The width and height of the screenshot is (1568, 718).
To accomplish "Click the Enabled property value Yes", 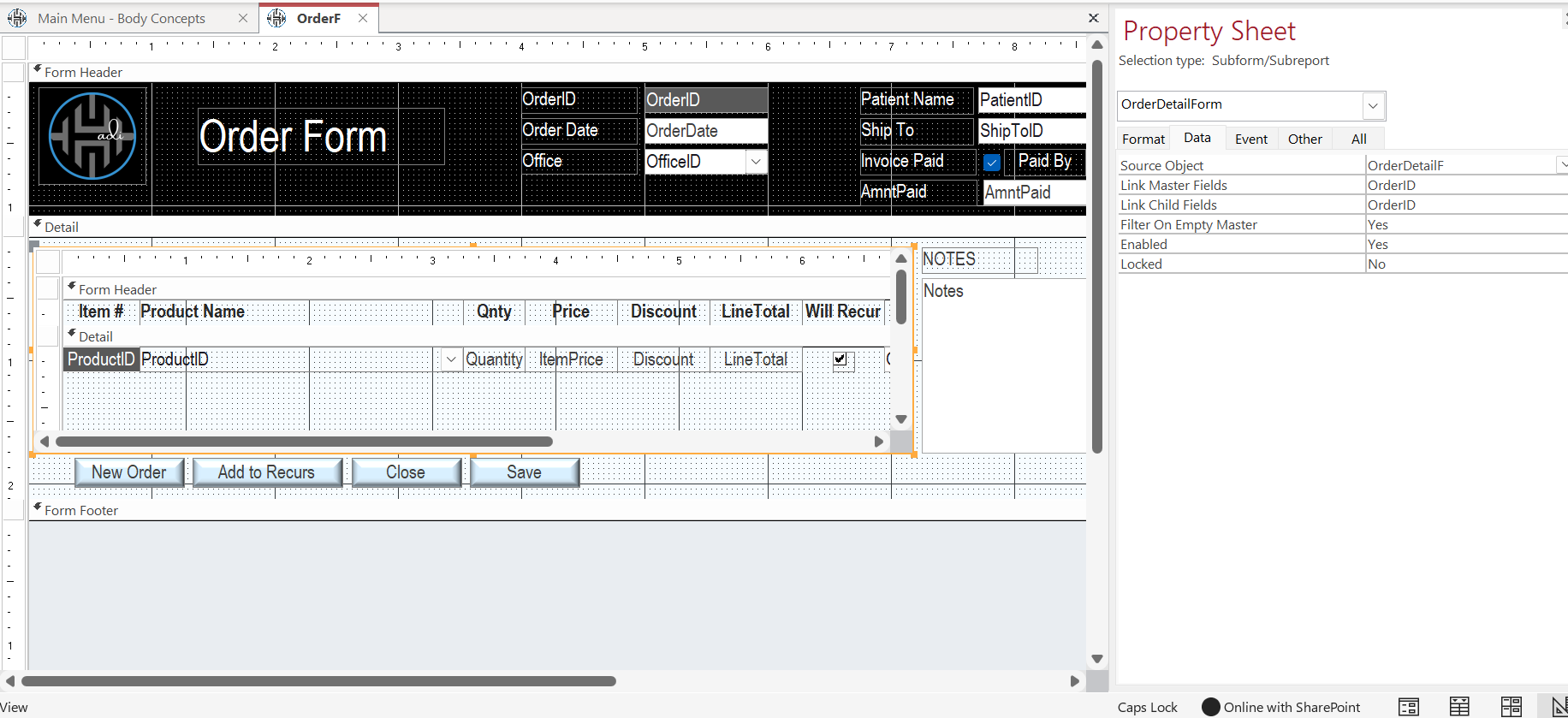I will point(1464,245).
